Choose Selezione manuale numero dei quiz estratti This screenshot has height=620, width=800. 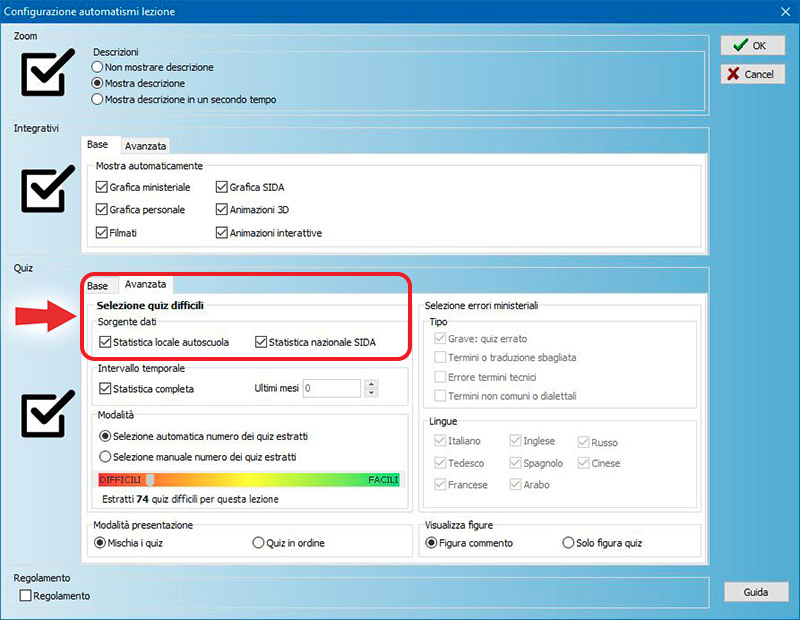106,457
